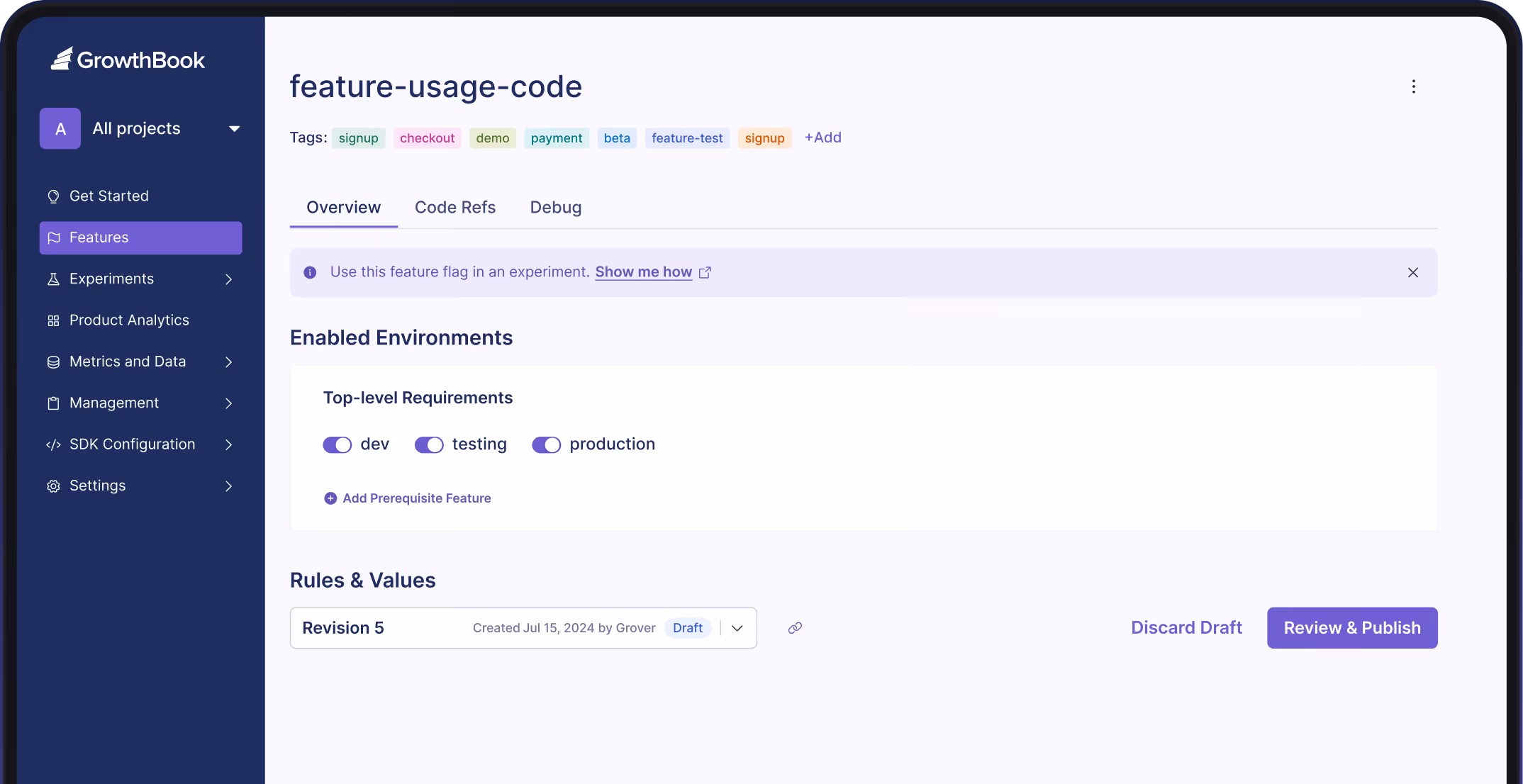Click the Top-level Requirements heading
This screenshot has width=1523, height=784.
point(418,398)
